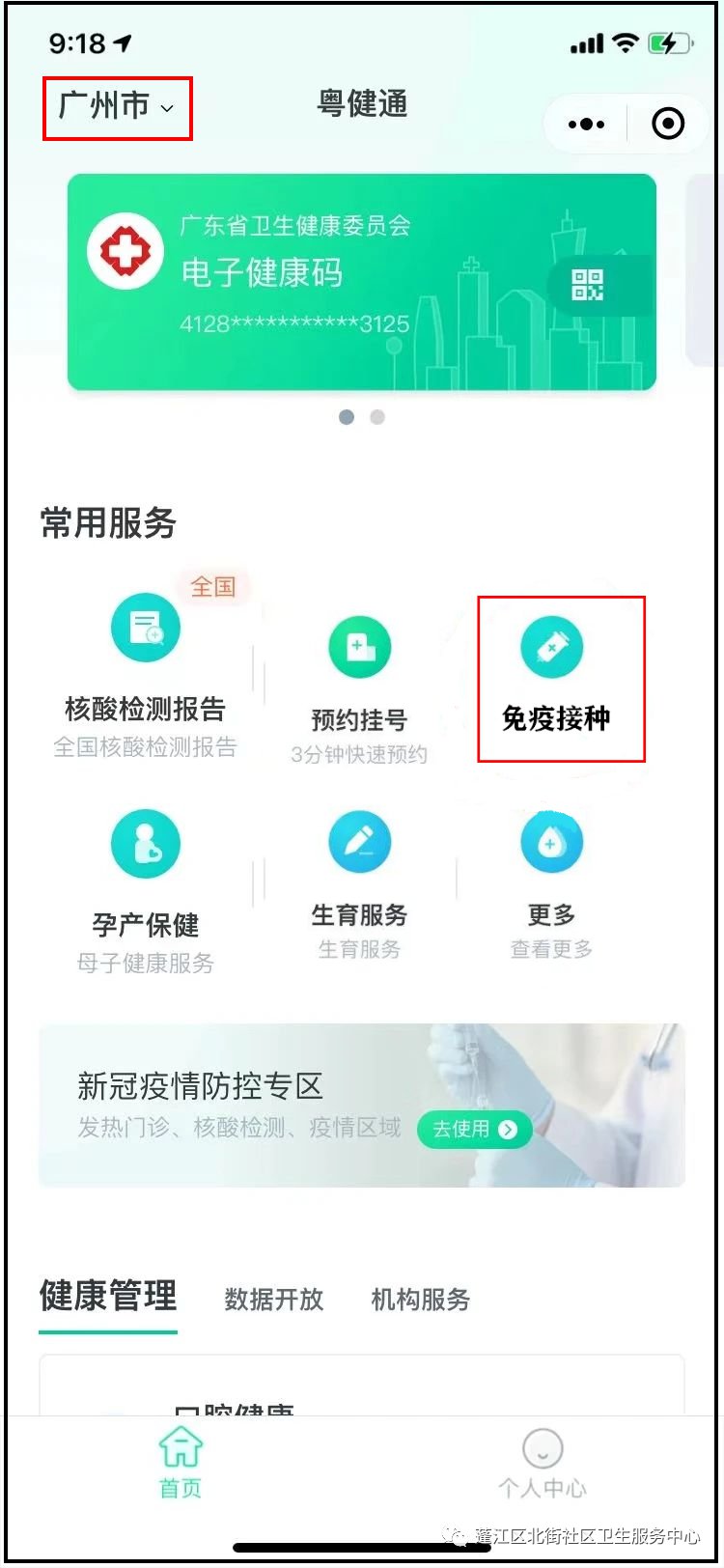Screen dimensions: 724x1568
Task: Close mini-program via the circle target icon
Action: pyautogui.click(x=668, y=125)
